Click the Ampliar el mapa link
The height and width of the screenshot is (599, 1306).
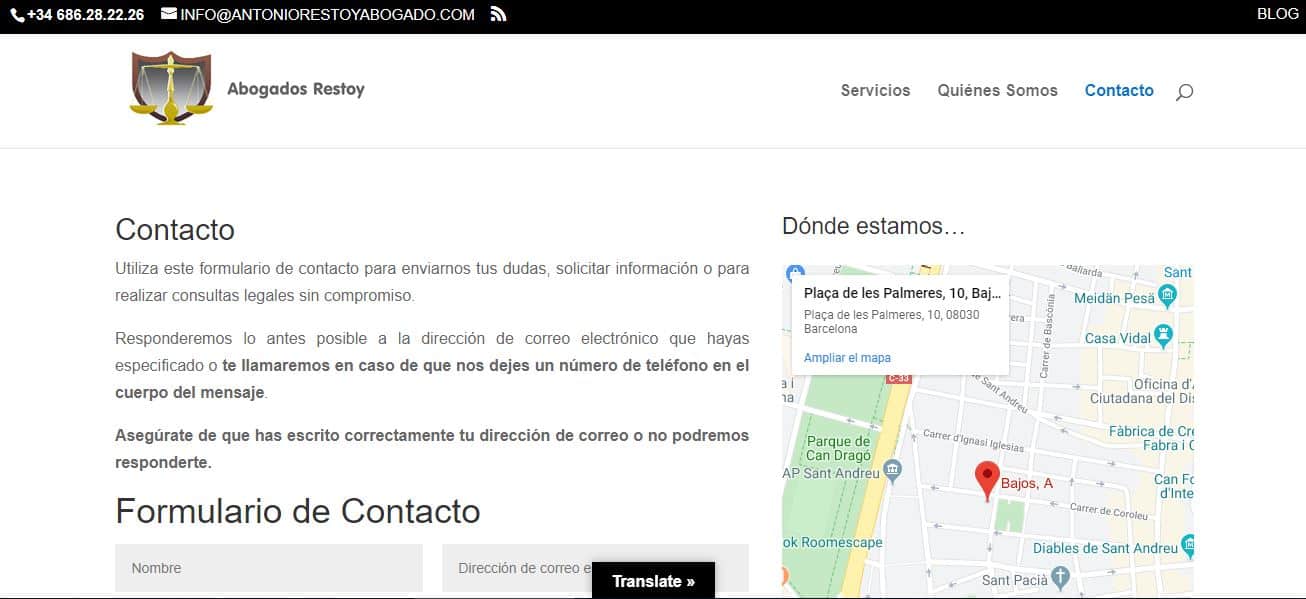(847, 358)
